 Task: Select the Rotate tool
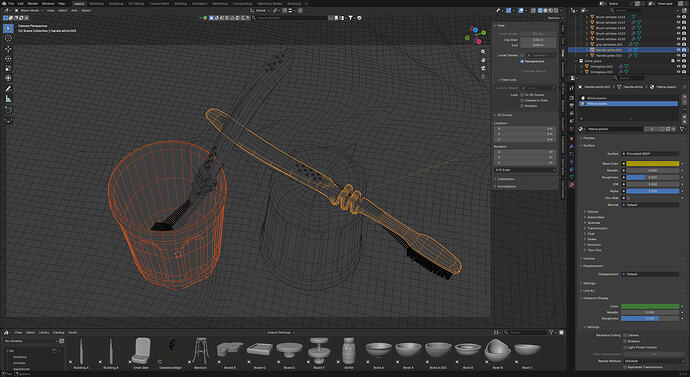[8, 59]
